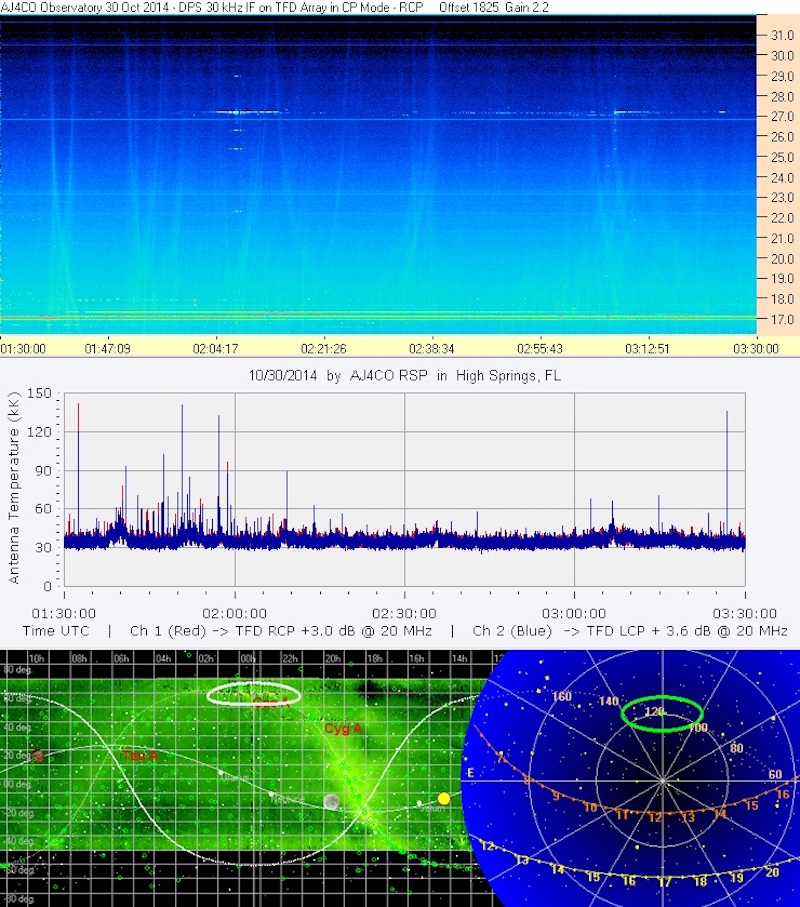Click the 150 value on temperature axis
Image resolution: width=800 pixels, height=907 pixels.
click(x=43, y=394)
